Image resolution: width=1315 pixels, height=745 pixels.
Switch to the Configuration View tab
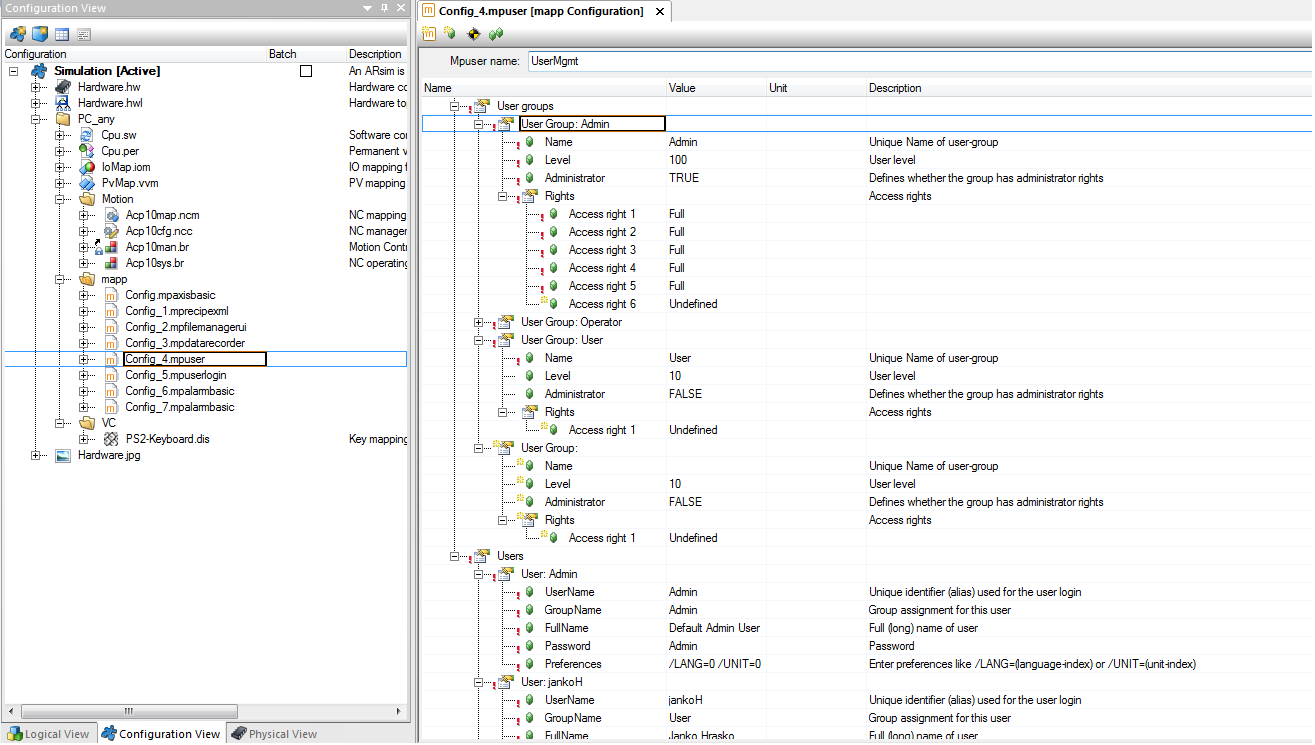click(x=160, y=734)
